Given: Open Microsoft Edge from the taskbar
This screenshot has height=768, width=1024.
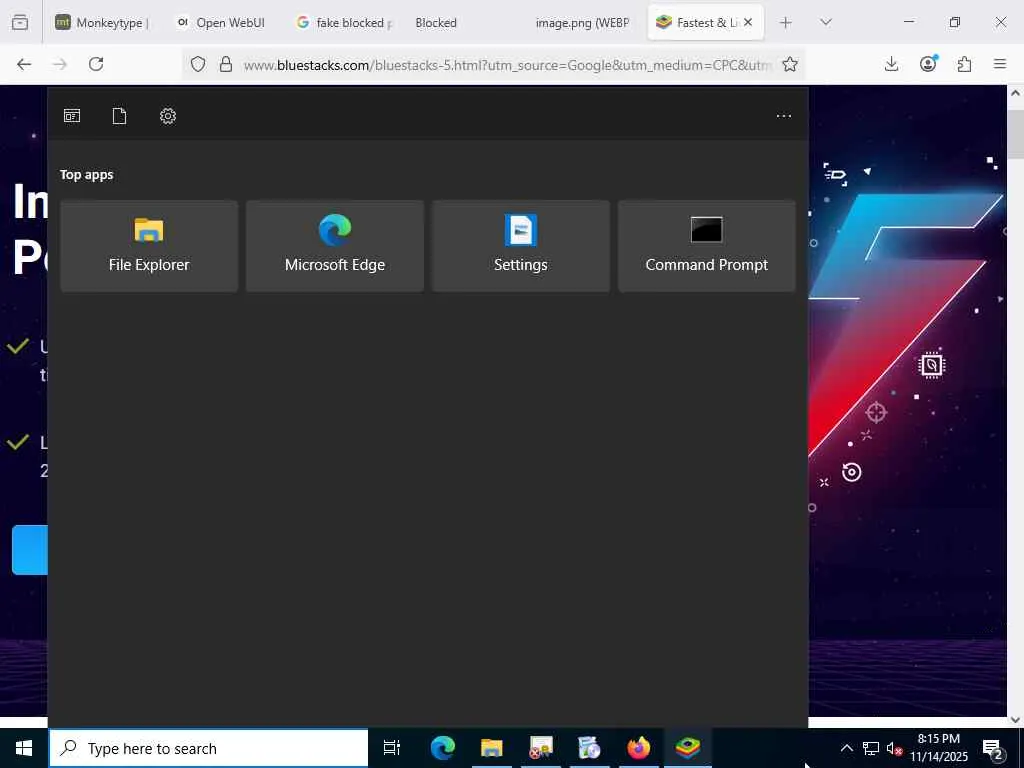Looking at the screenshot, I should pos(442,748).
